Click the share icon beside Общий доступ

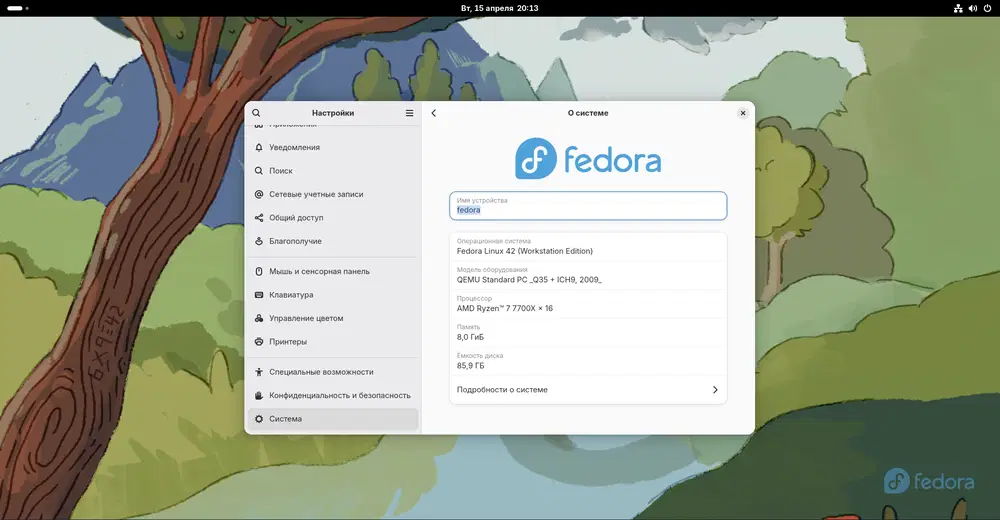point(259,218)
